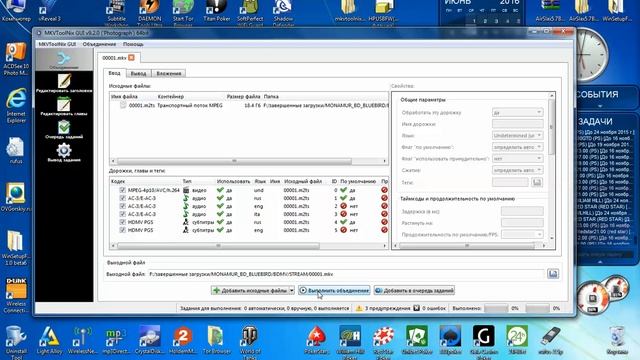640x360 pixels.
Task: Click Выполнить объединение button
Action: coord(334,290)
